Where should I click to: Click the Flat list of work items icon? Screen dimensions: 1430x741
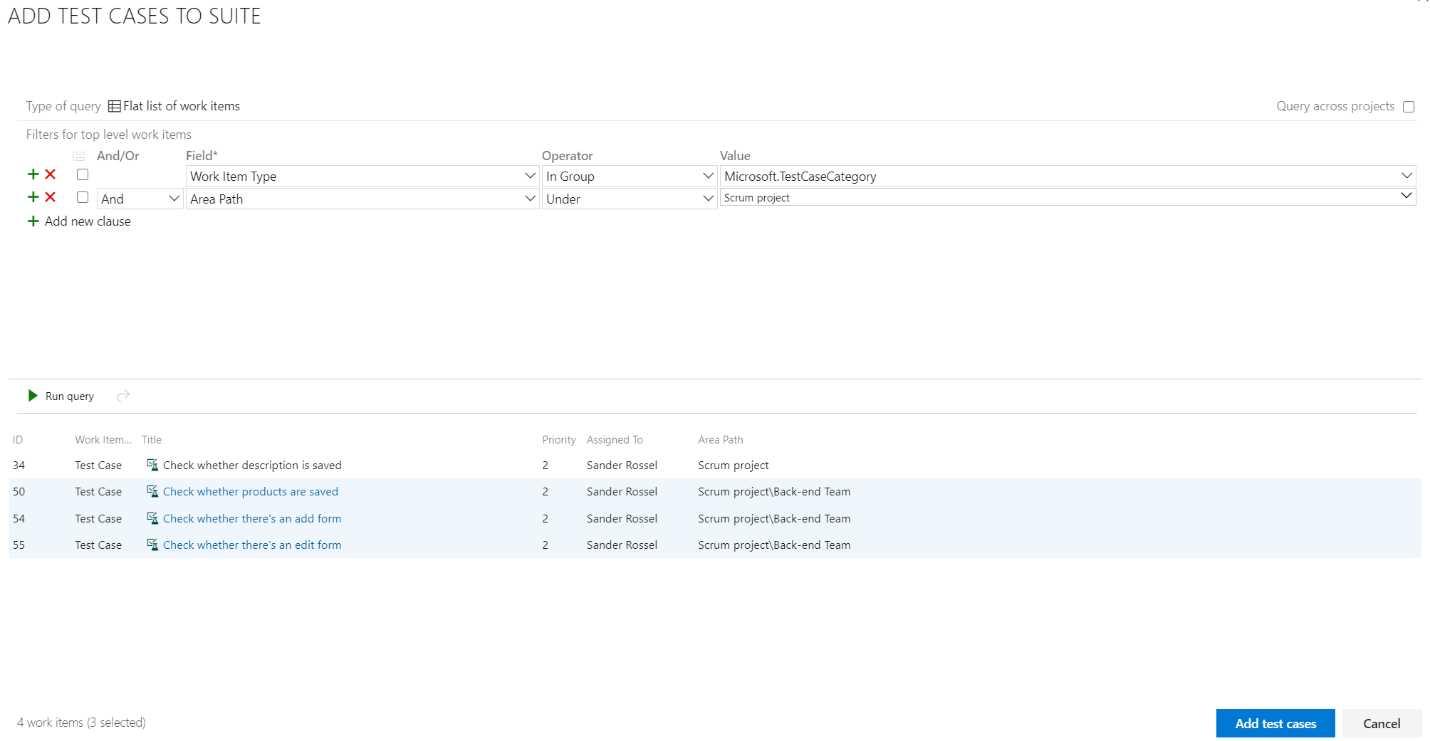coord(115,105)
